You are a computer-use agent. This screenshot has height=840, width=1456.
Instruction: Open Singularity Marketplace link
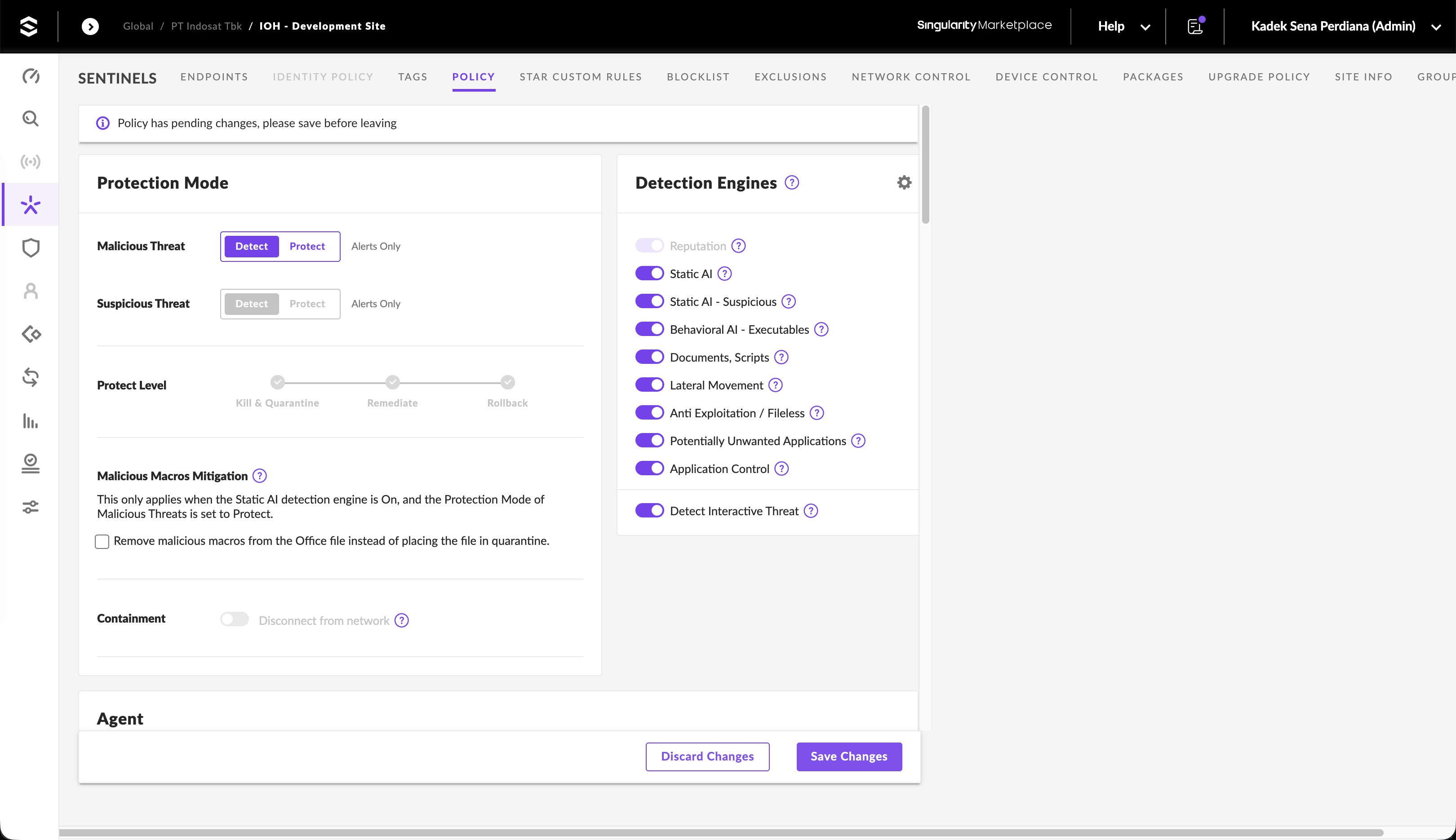coord(985,26)
